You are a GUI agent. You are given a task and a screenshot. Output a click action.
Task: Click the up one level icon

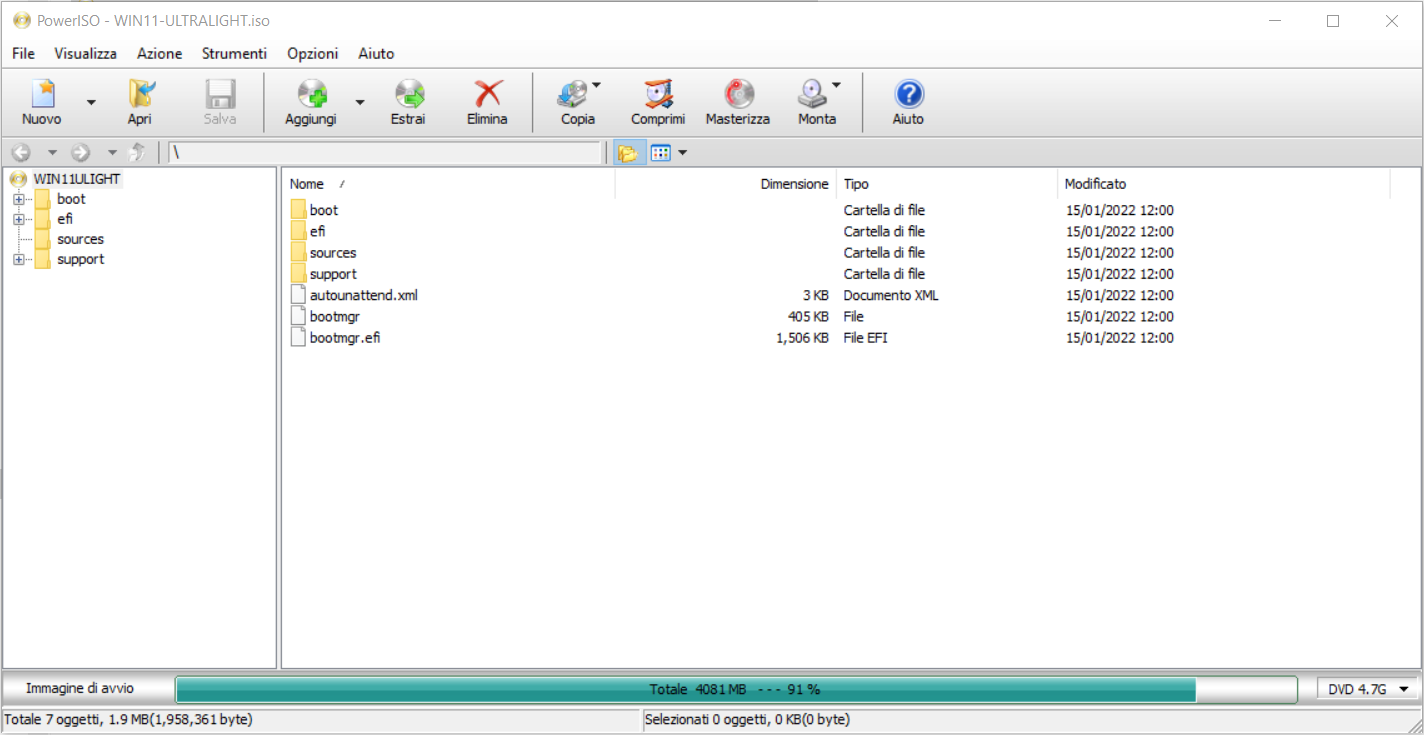138,153
